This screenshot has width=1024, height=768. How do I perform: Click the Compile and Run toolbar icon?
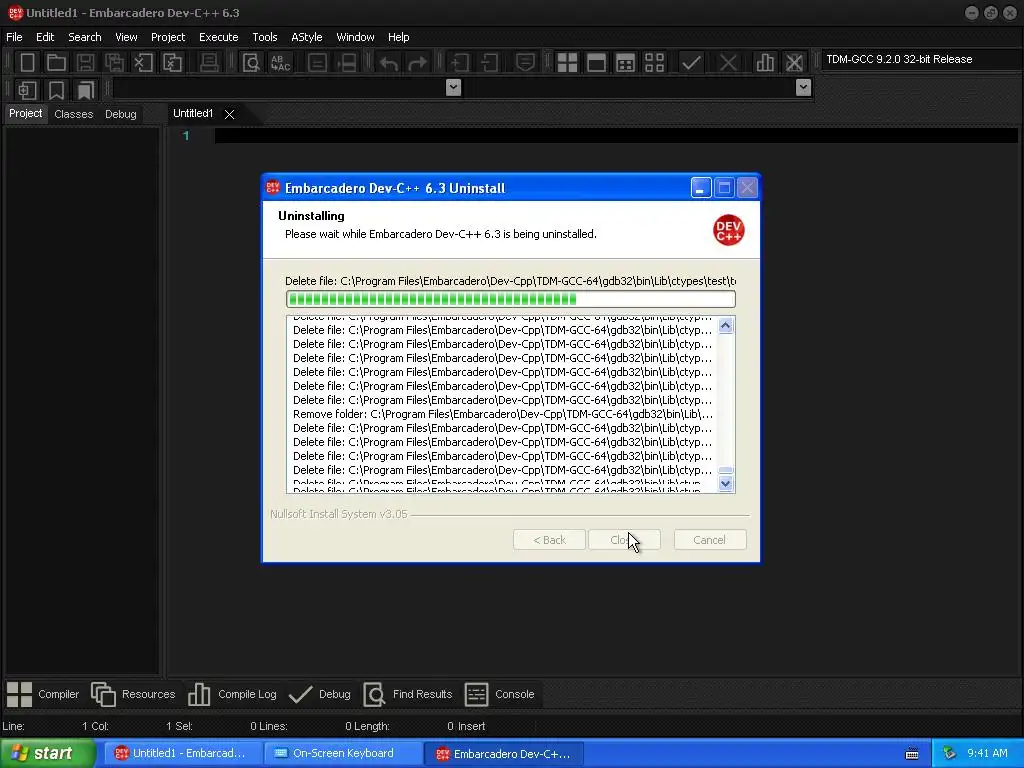tap(625, 63)
